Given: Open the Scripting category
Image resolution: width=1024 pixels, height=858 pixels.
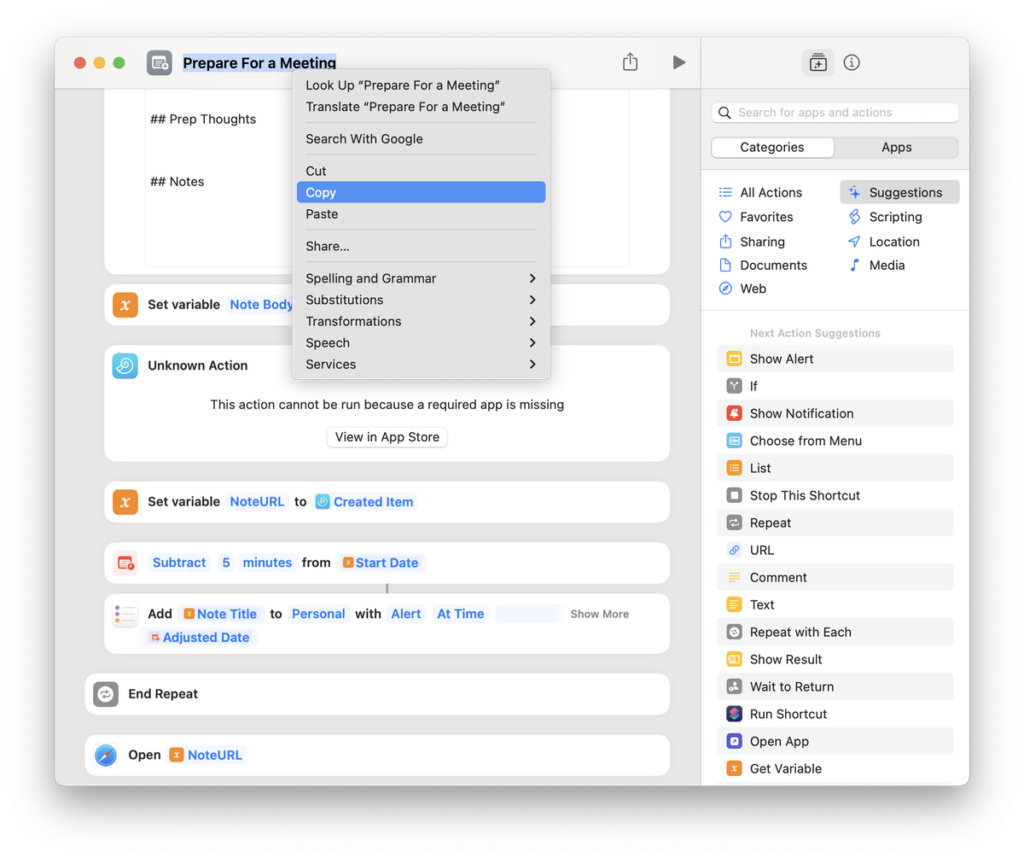Looking at the screenshot, I should pos(886,217).
